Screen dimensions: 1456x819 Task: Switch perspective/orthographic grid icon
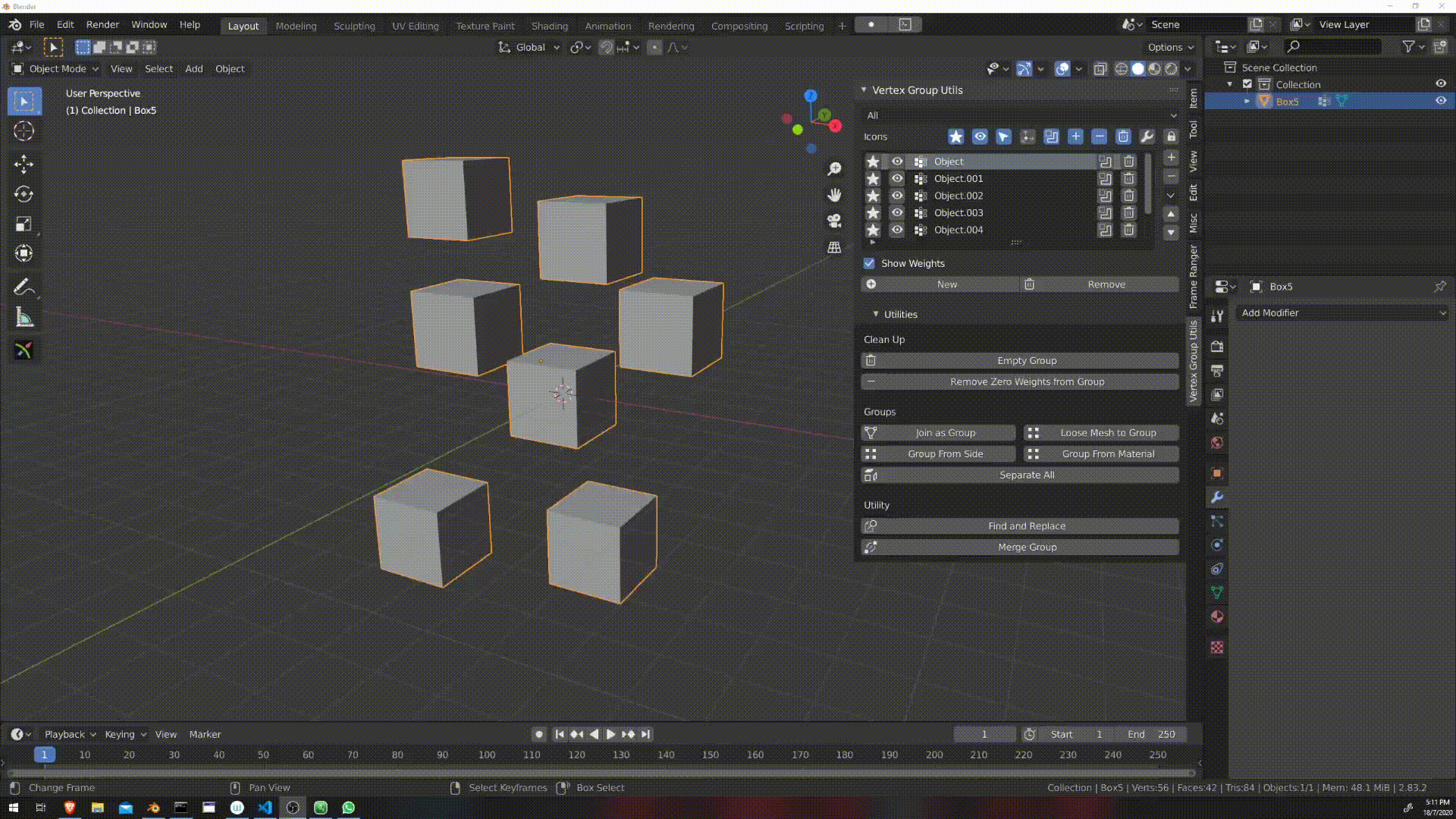[x=834, y=247]
